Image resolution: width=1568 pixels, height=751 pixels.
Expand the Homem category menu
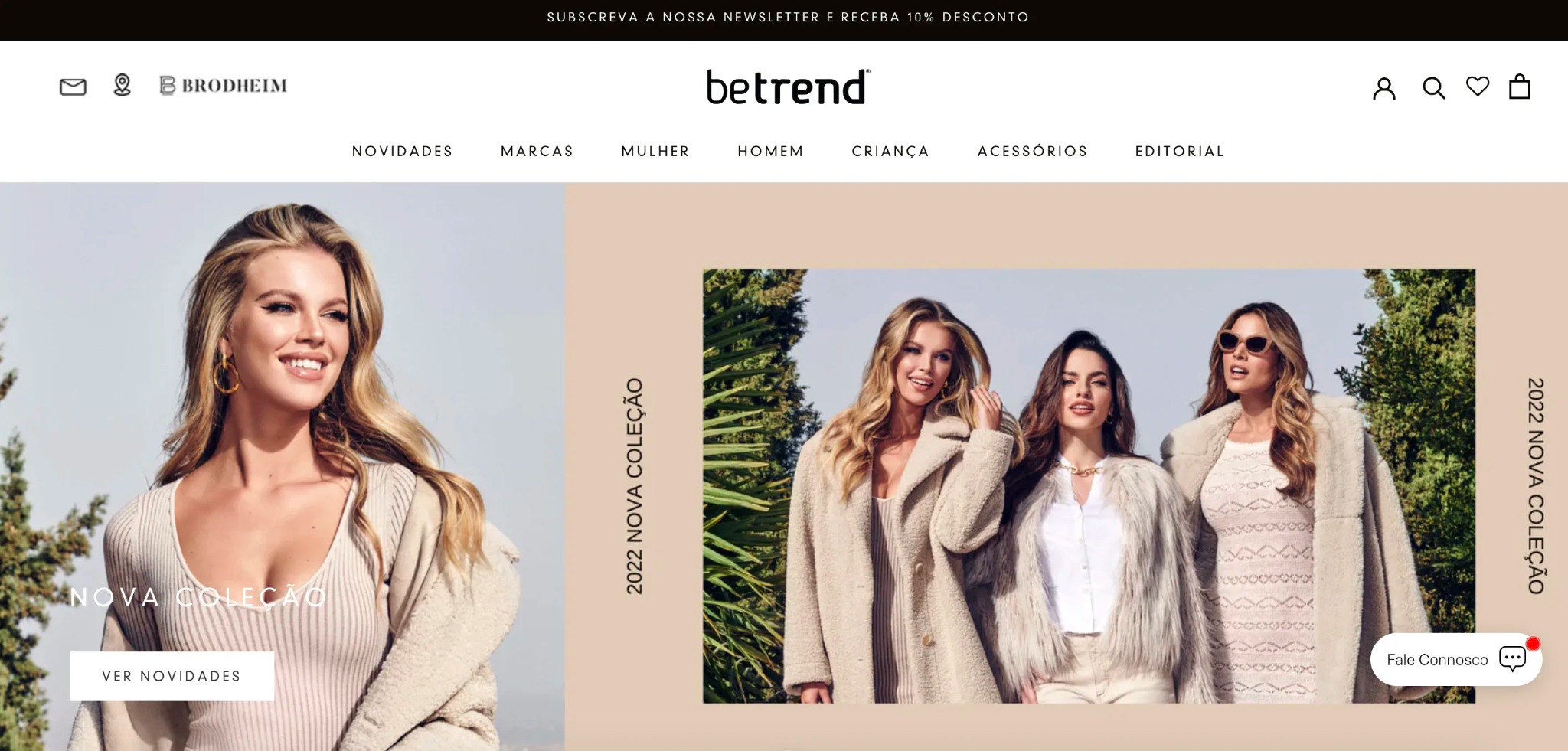[771, 152]
